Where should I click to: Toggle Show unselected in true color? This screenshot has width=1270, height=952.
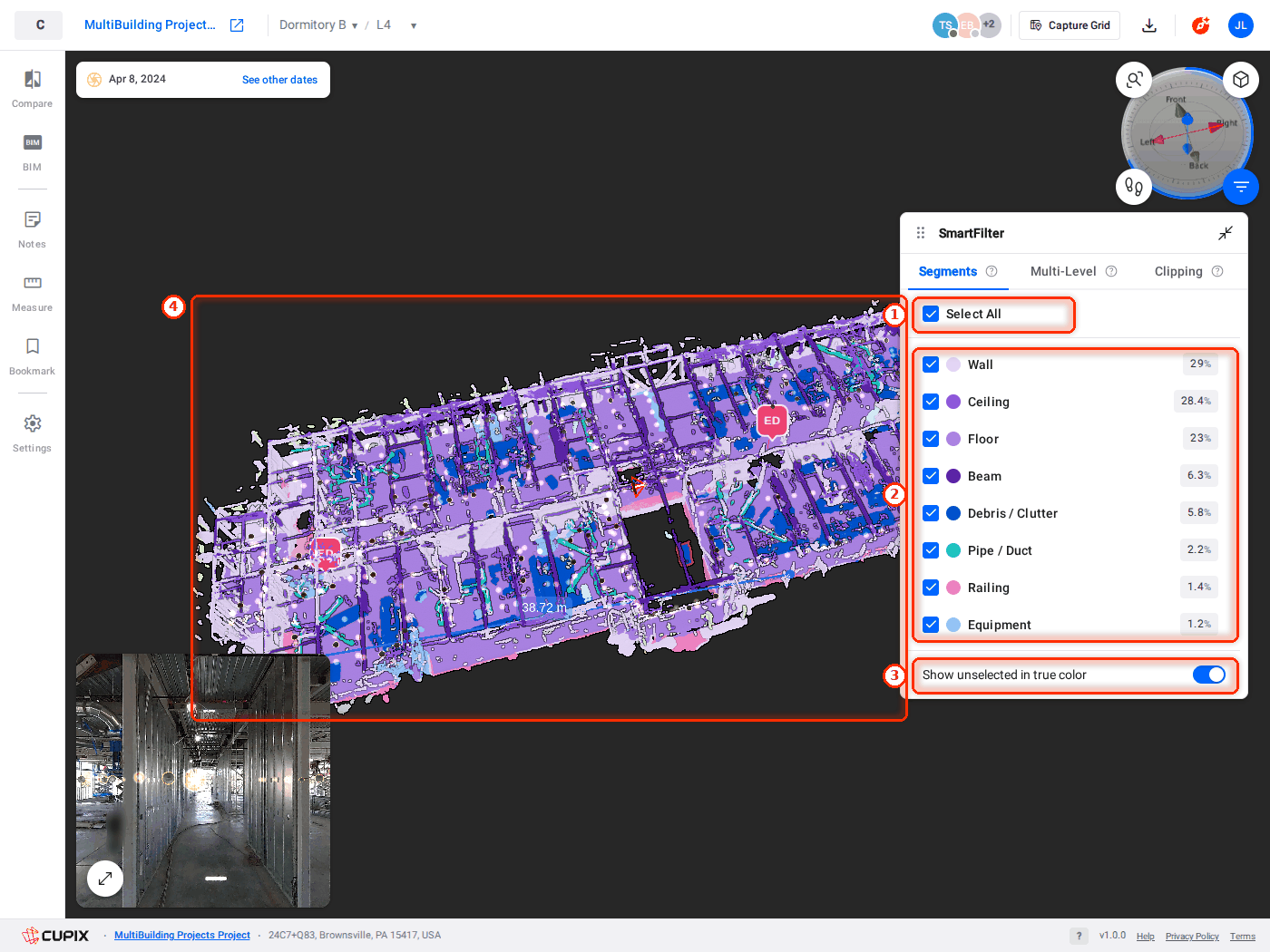coord(1209,675)
